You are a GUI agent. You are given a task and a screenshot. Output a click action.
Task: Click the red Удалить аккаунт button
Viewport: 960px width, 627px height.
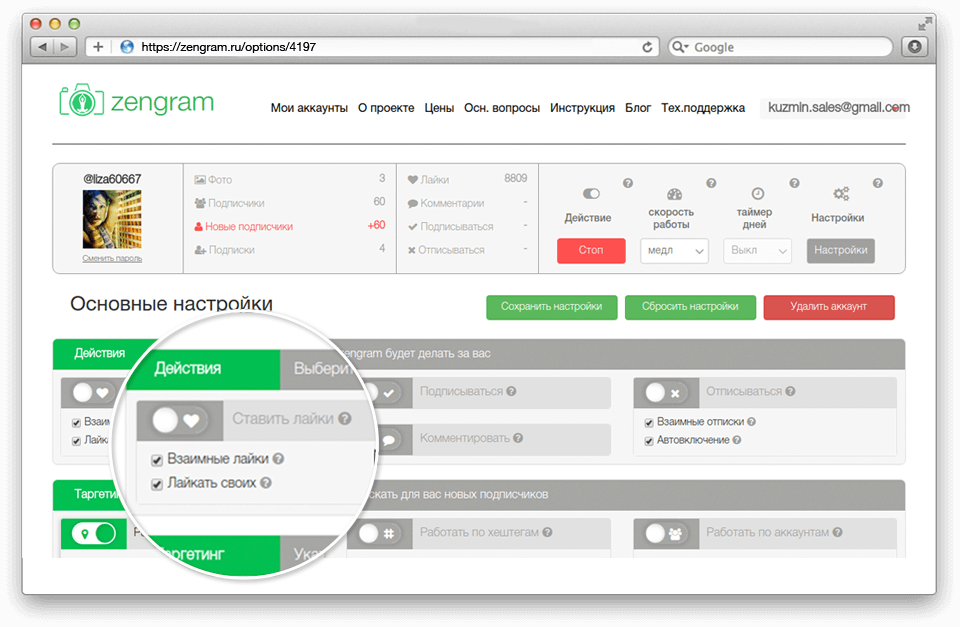click(828, 307)
